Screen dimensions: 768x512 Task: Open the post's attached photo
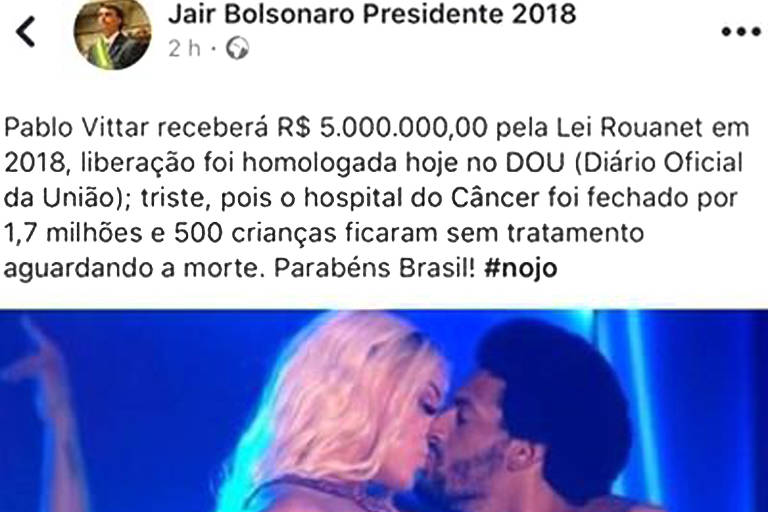point(384,411)
